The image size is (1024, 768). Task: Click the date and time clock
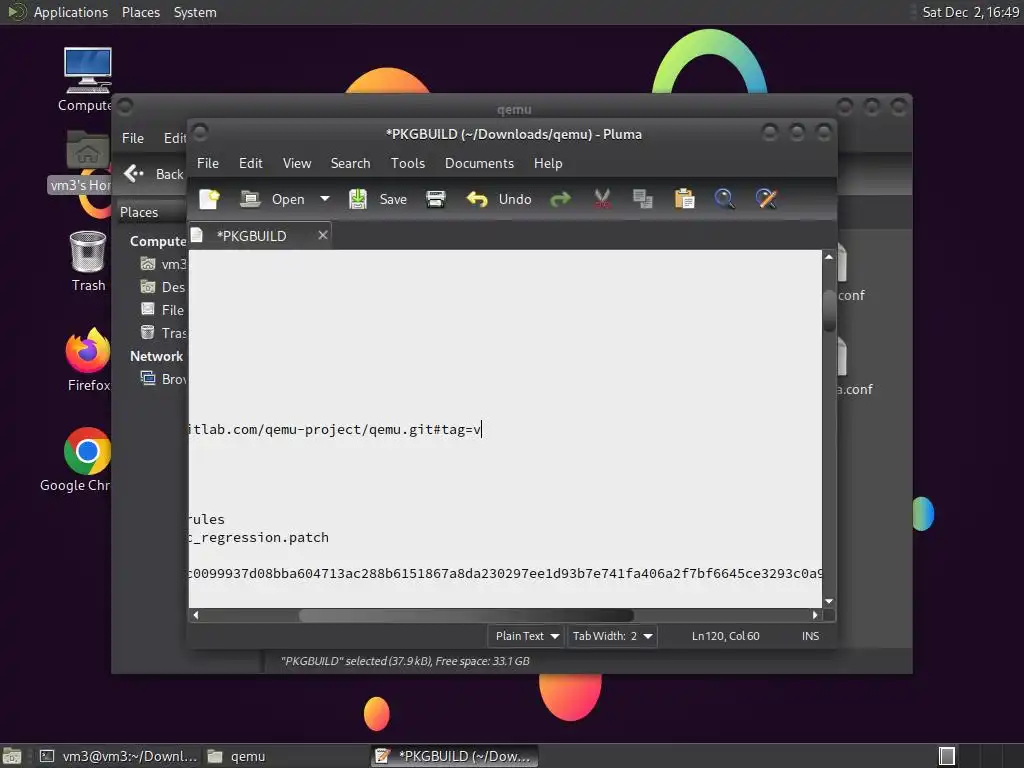point(970,12)
